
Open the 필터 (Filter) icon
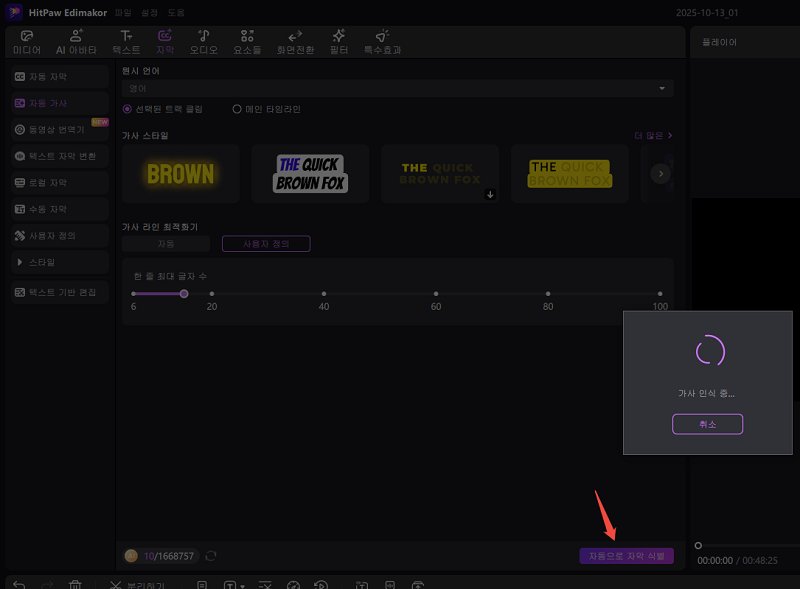point(338,41)
